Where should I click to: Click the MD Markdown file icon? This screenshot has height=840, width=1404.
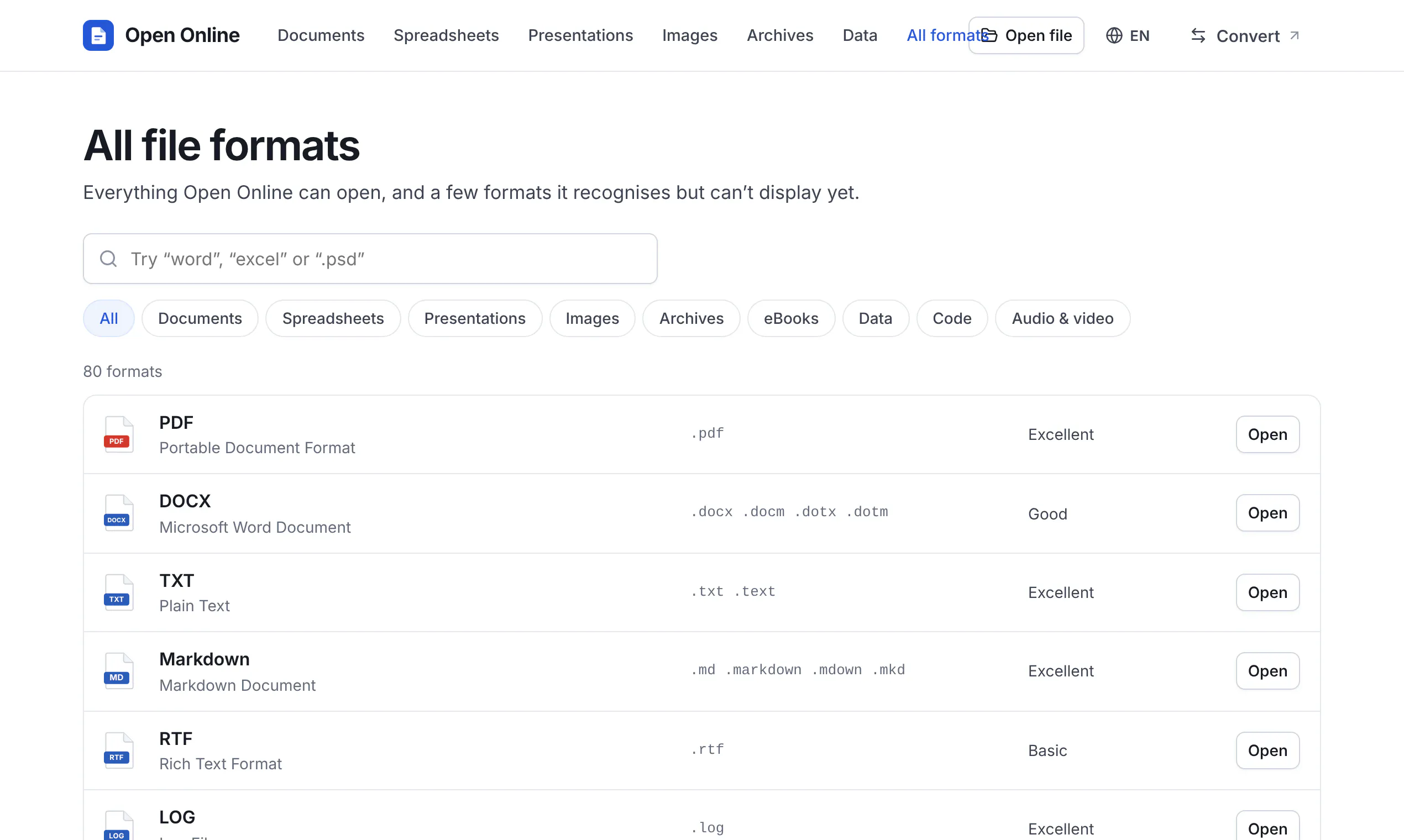(118, 671)
